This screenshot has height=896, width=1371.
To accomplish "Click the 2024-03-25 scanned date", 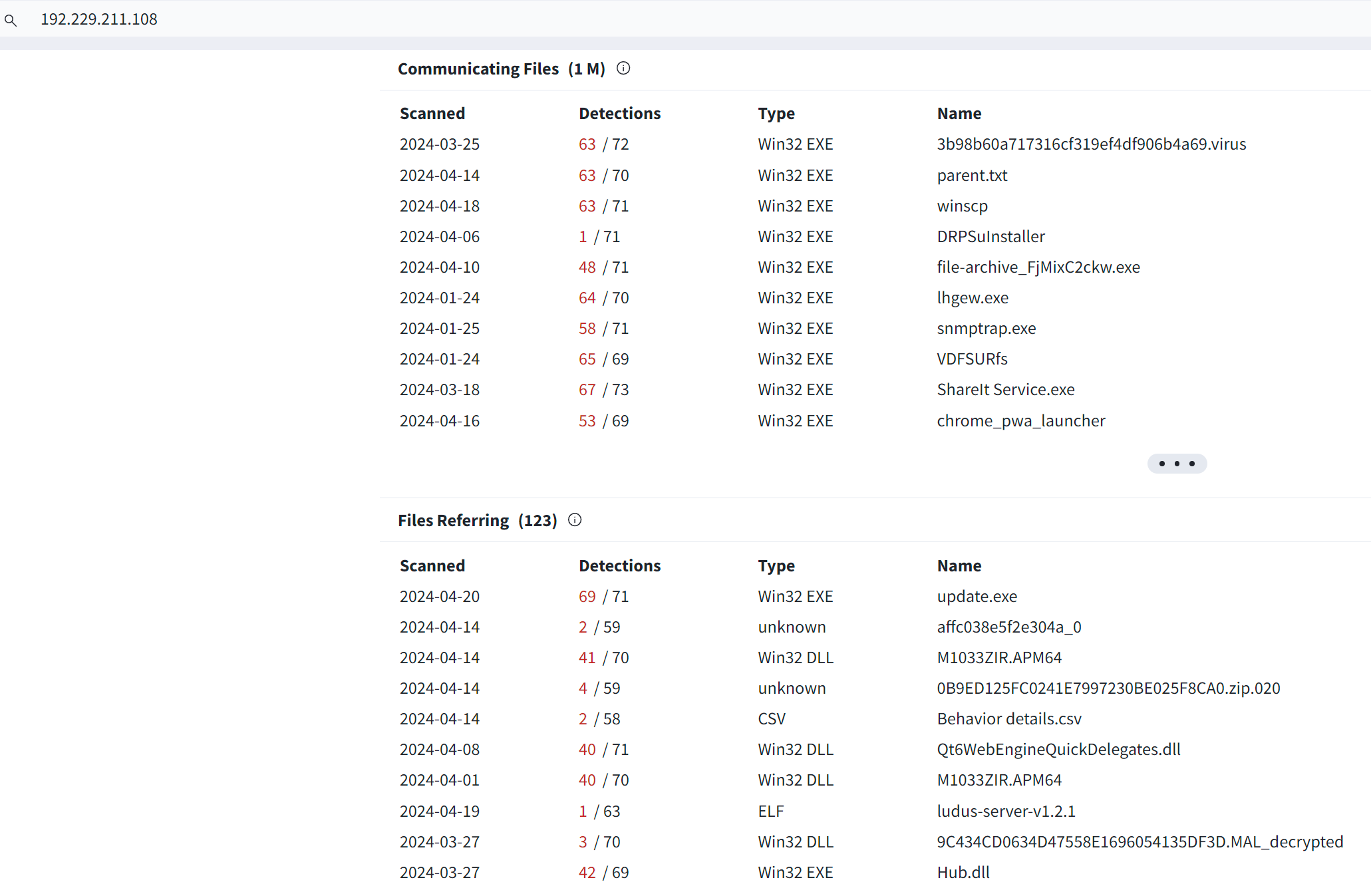I will [439, 144].
